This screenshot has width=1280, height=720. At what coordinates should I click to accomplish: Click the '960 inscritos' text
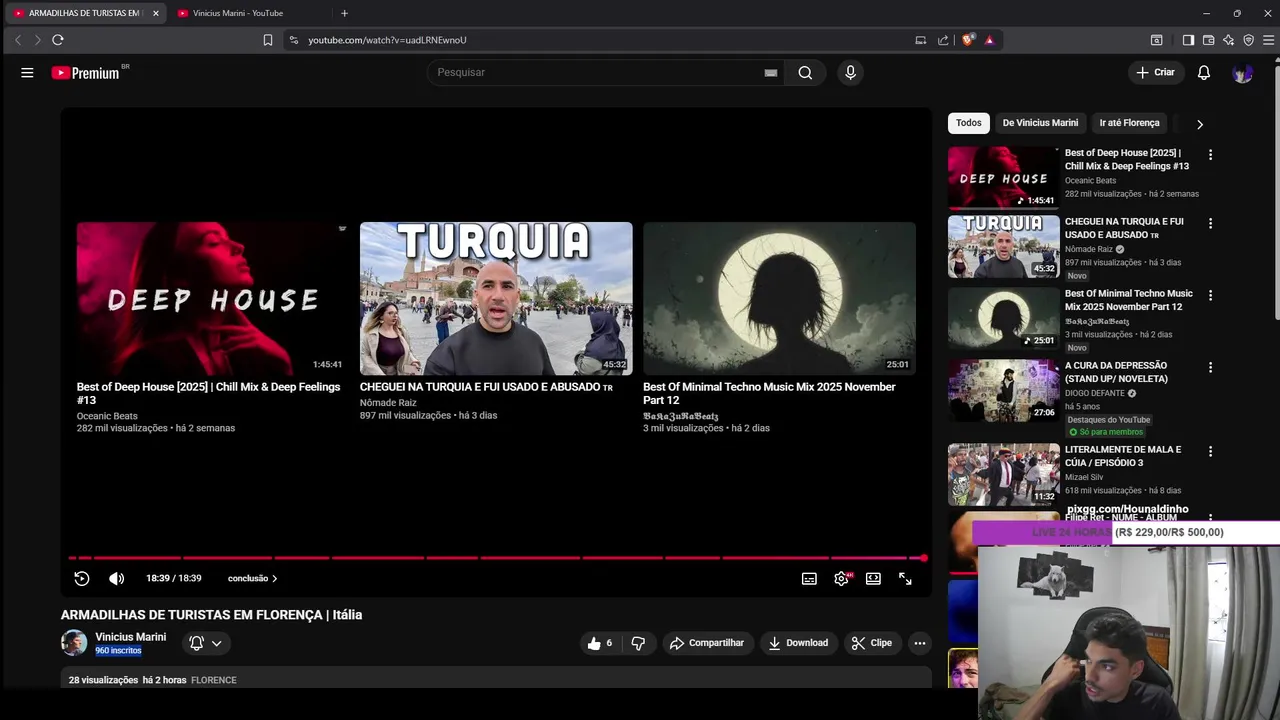(118, 651)
